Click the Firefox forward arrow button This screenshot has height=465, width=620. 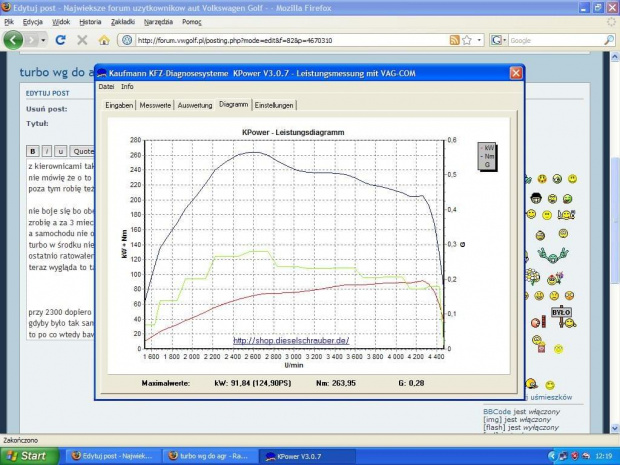32,40
